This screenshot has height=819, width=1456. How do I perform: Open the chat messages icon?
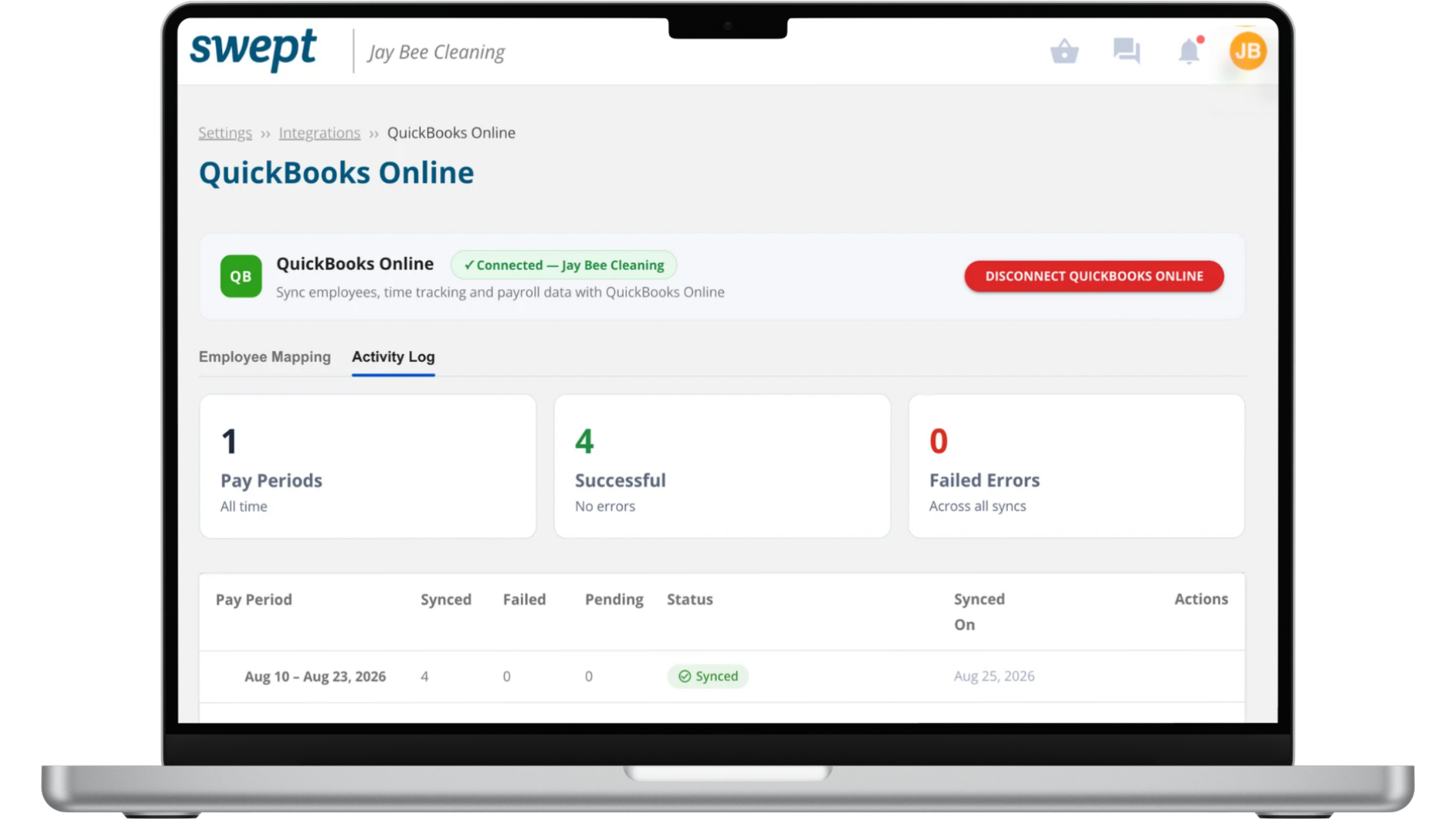(x=1127, y=51)
